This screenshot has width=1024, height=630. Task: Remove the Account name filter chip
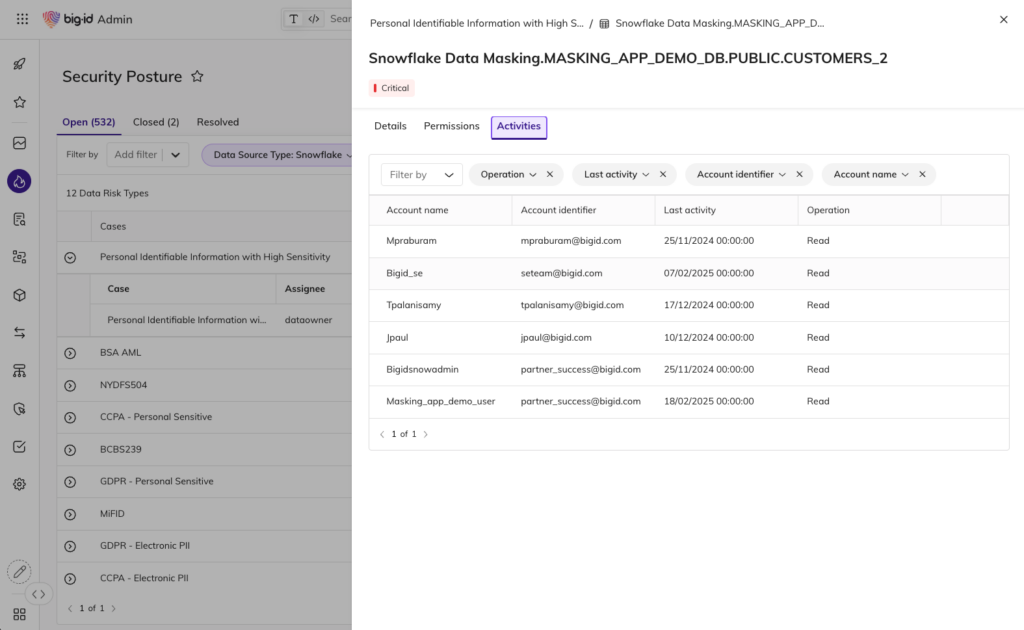(x=922, y=174)
